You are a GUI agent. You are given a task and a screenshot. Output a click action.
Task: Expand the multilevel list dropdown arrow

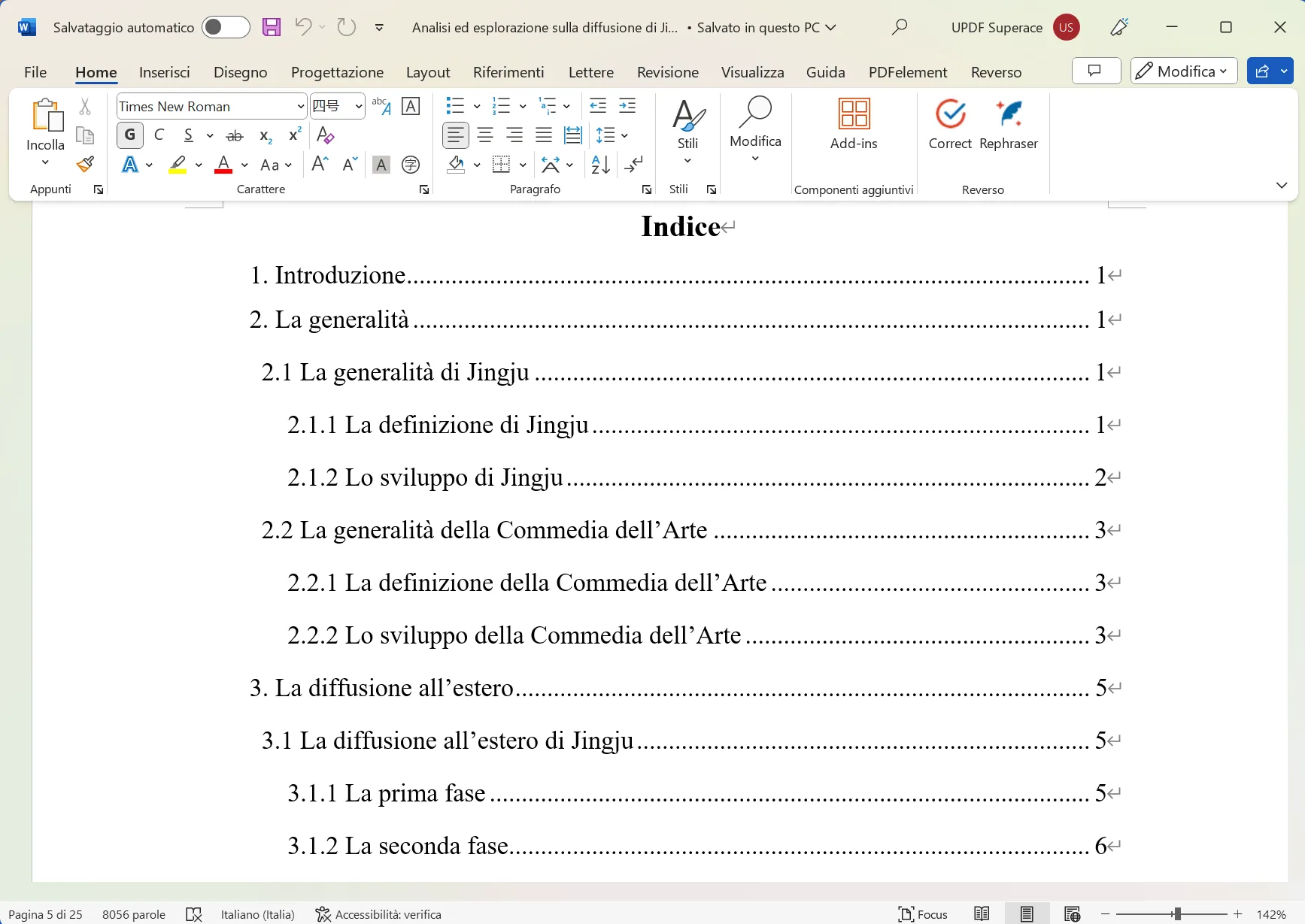566,107
